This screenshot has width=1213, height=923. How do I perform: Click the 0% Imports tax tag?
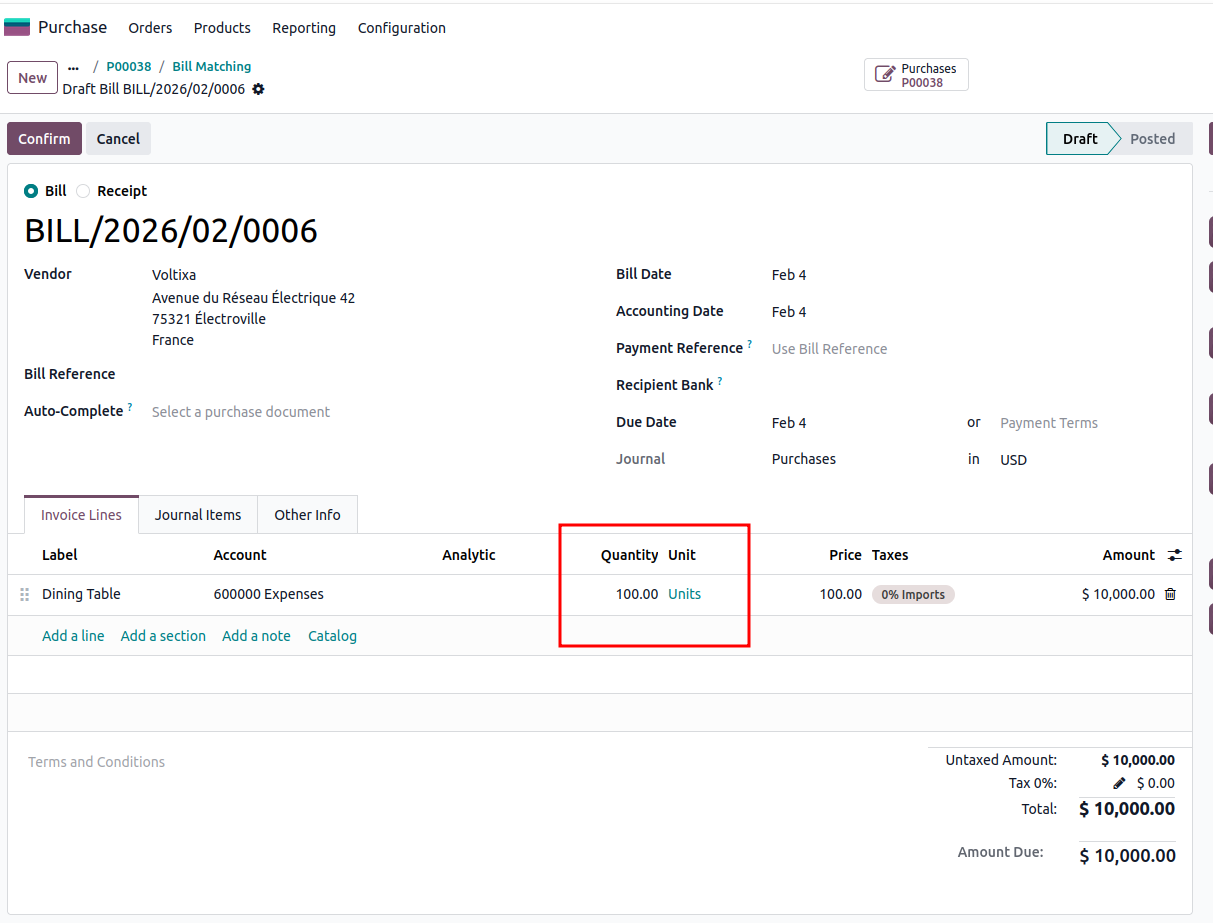[x=913, y=594]
